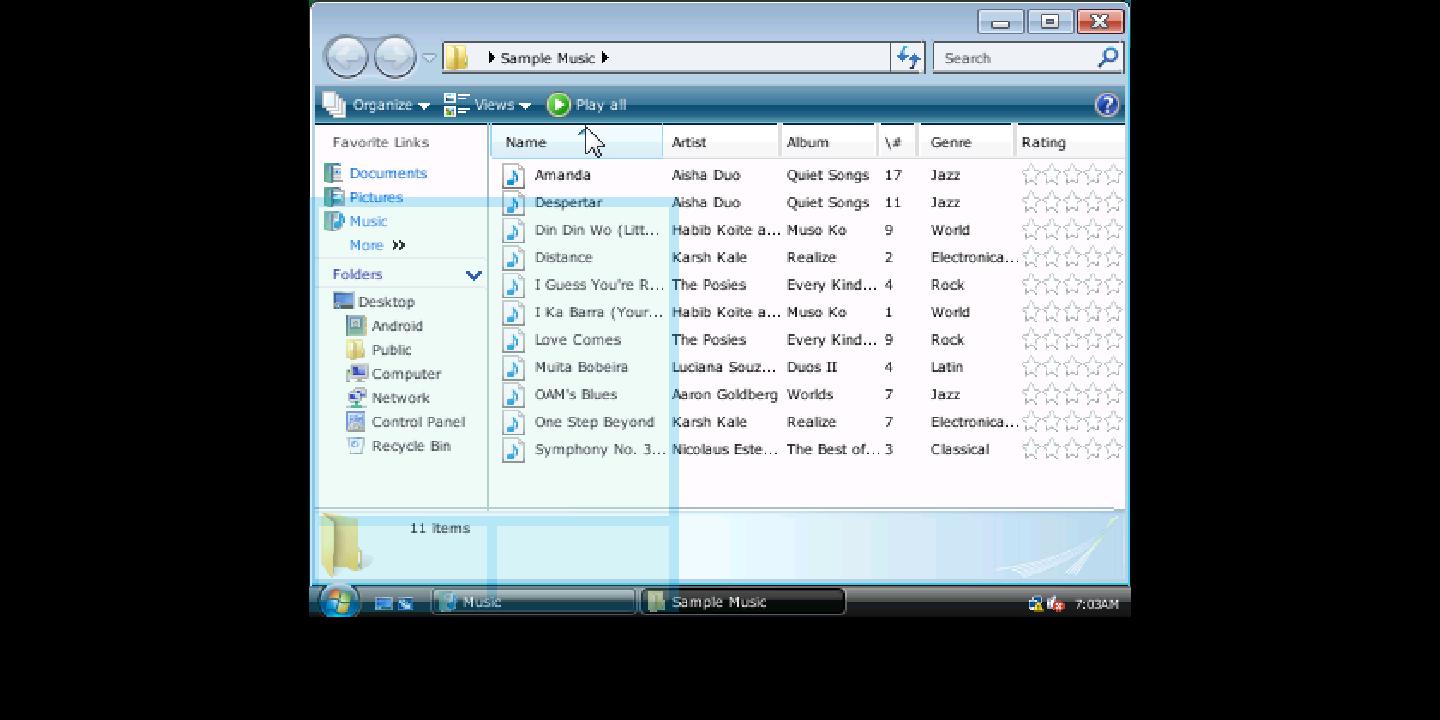The width and height of the screenshot is (1440, 720).
Task: Click the Play all button icon
Action: [x=559, y=105]
